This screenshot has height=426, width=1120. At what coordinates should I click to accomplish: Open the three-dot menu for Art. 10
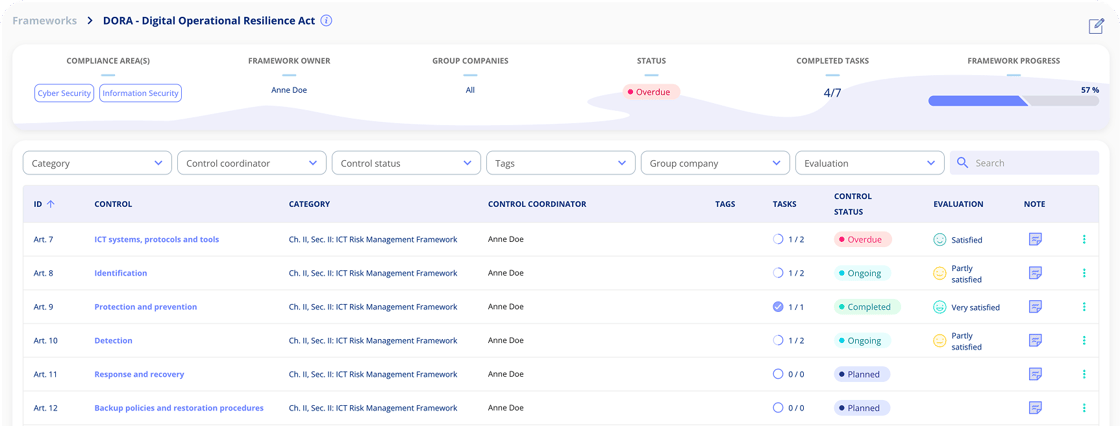pos(1084,340)
